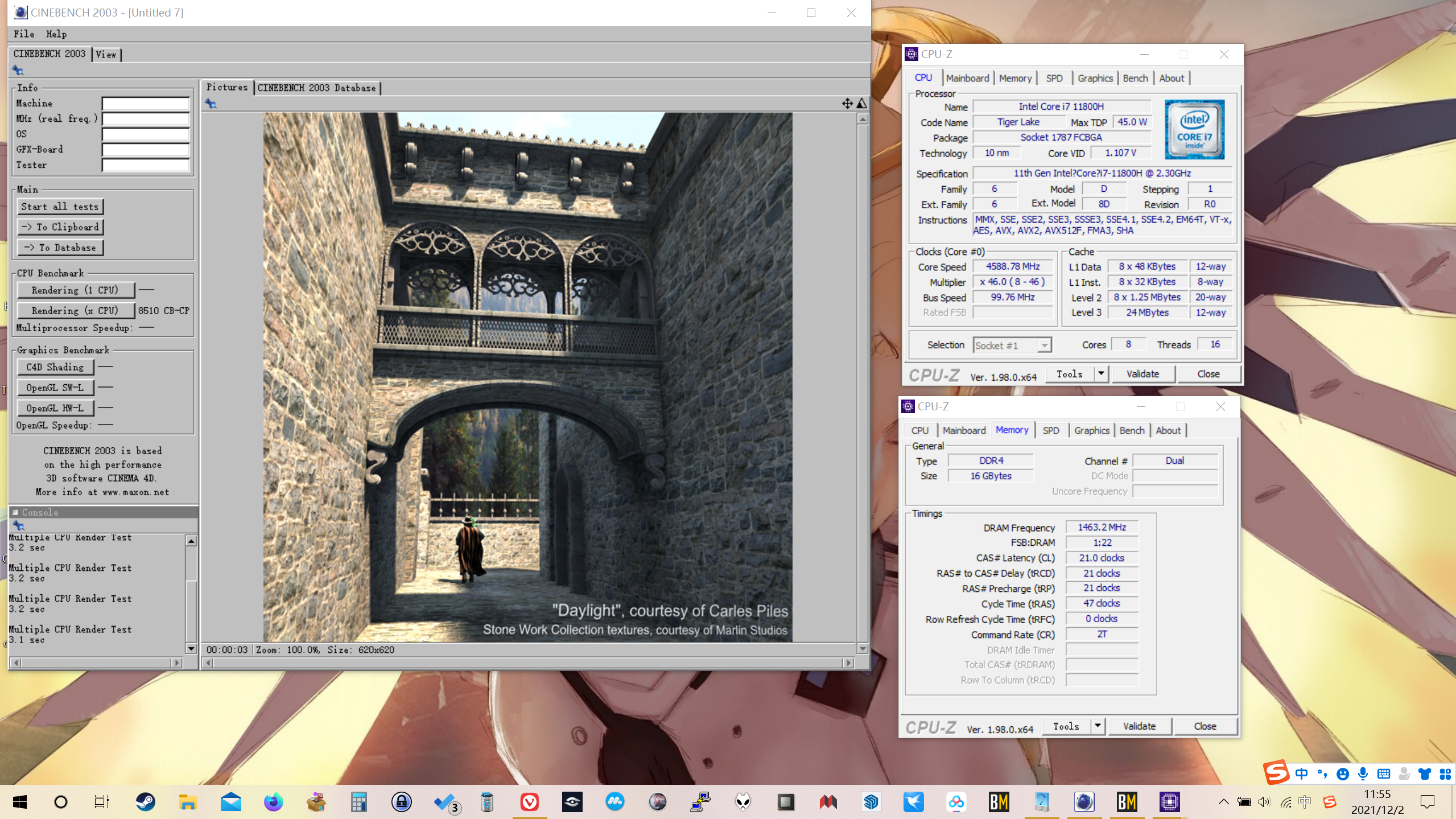Toggle Sogou Chinese/English mode indicator
1456x819 pixels.
pos(1301,773)
